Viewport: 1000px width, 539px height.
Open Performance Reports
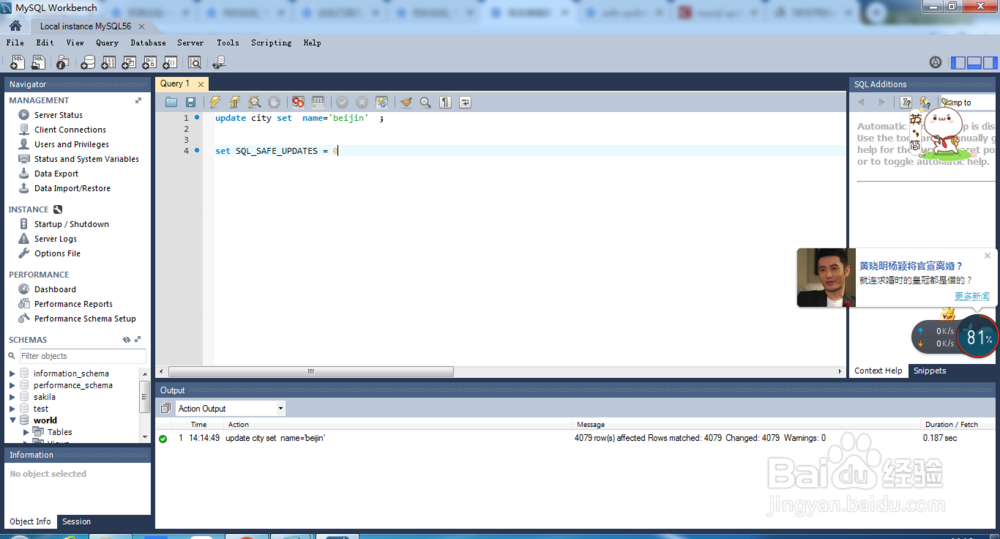73,304
